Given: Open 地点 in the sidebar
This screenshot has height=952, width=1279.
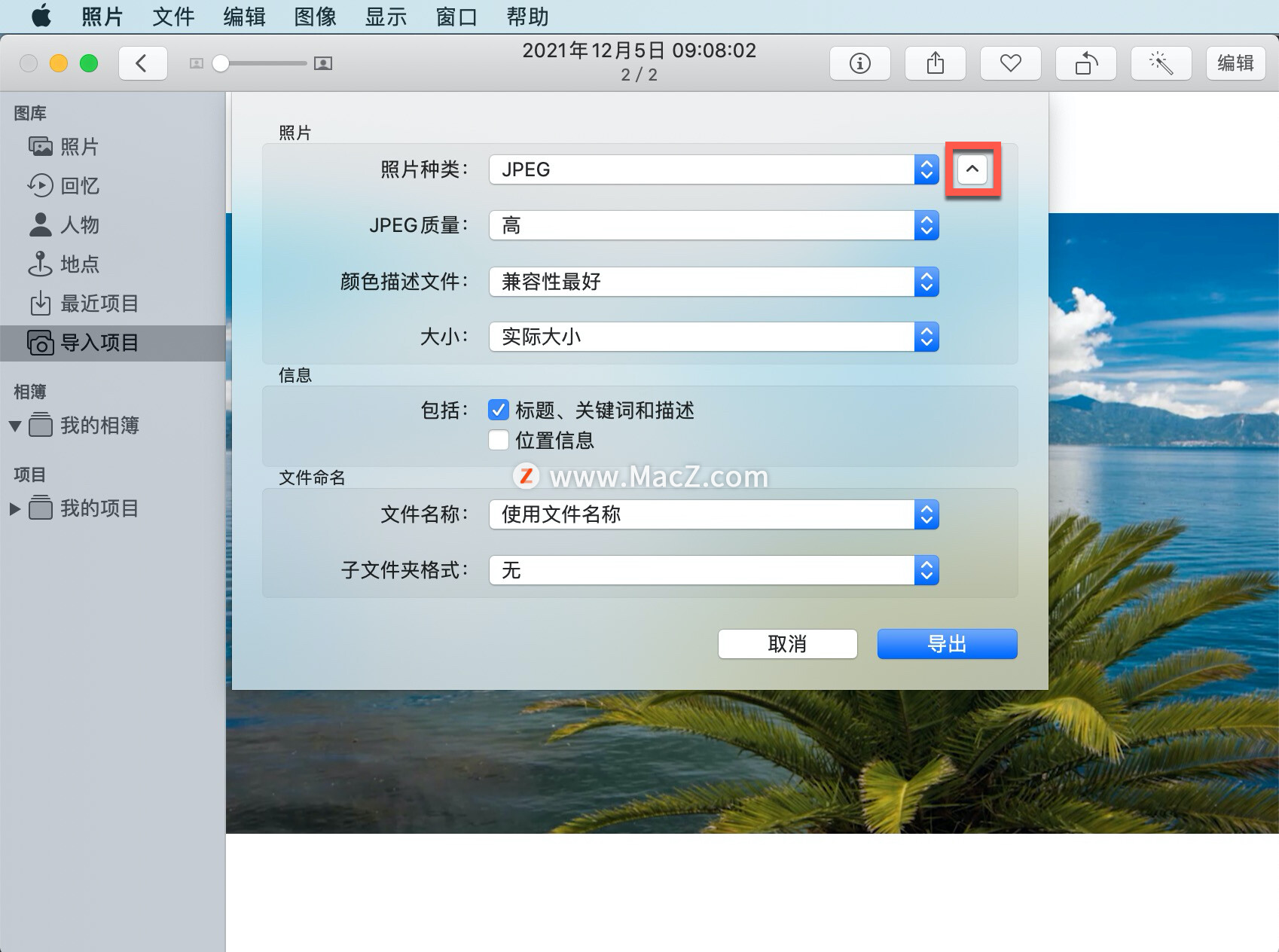Looking at the screenshot, I should tap(79, 264).
